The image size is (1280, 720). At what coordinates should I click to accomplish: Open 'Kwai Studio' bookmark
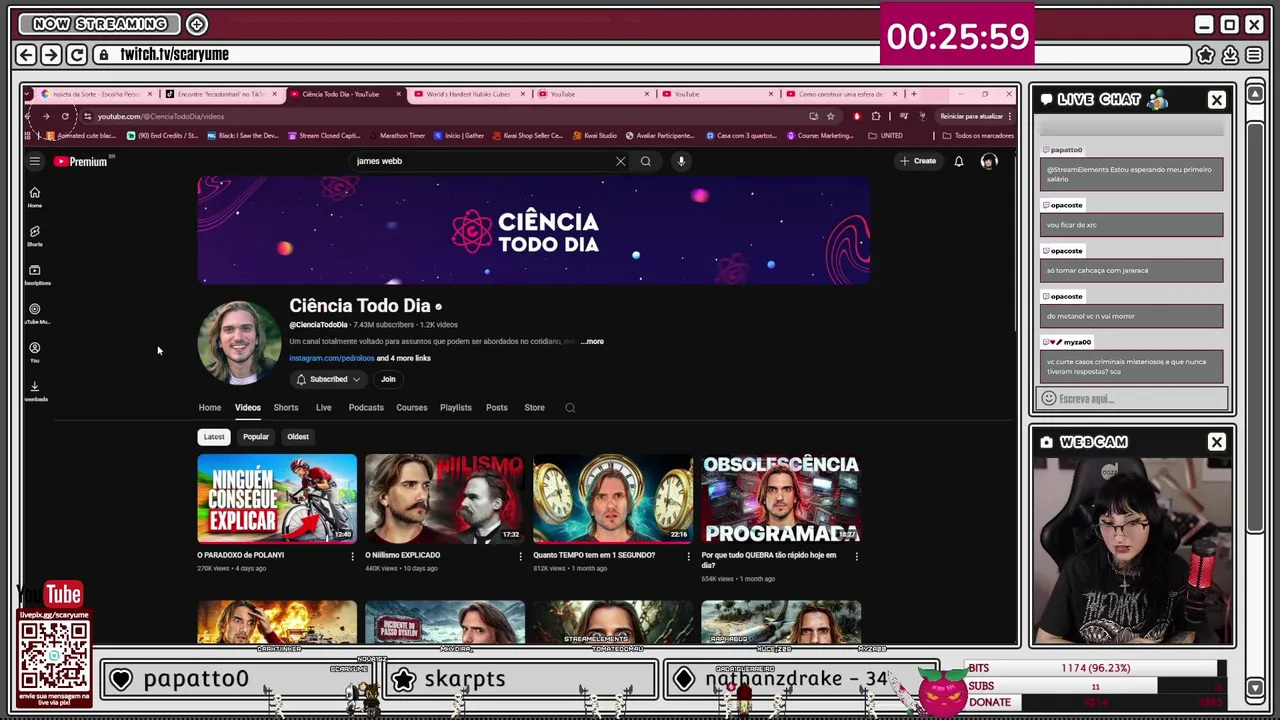pos(595,136)
